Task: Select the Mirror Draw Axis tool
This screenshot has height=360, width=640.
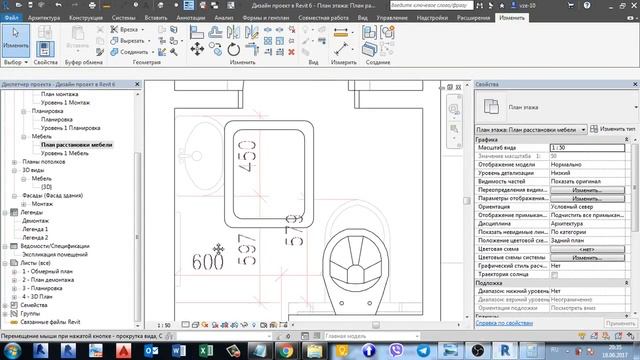Action: coord(252,32)
